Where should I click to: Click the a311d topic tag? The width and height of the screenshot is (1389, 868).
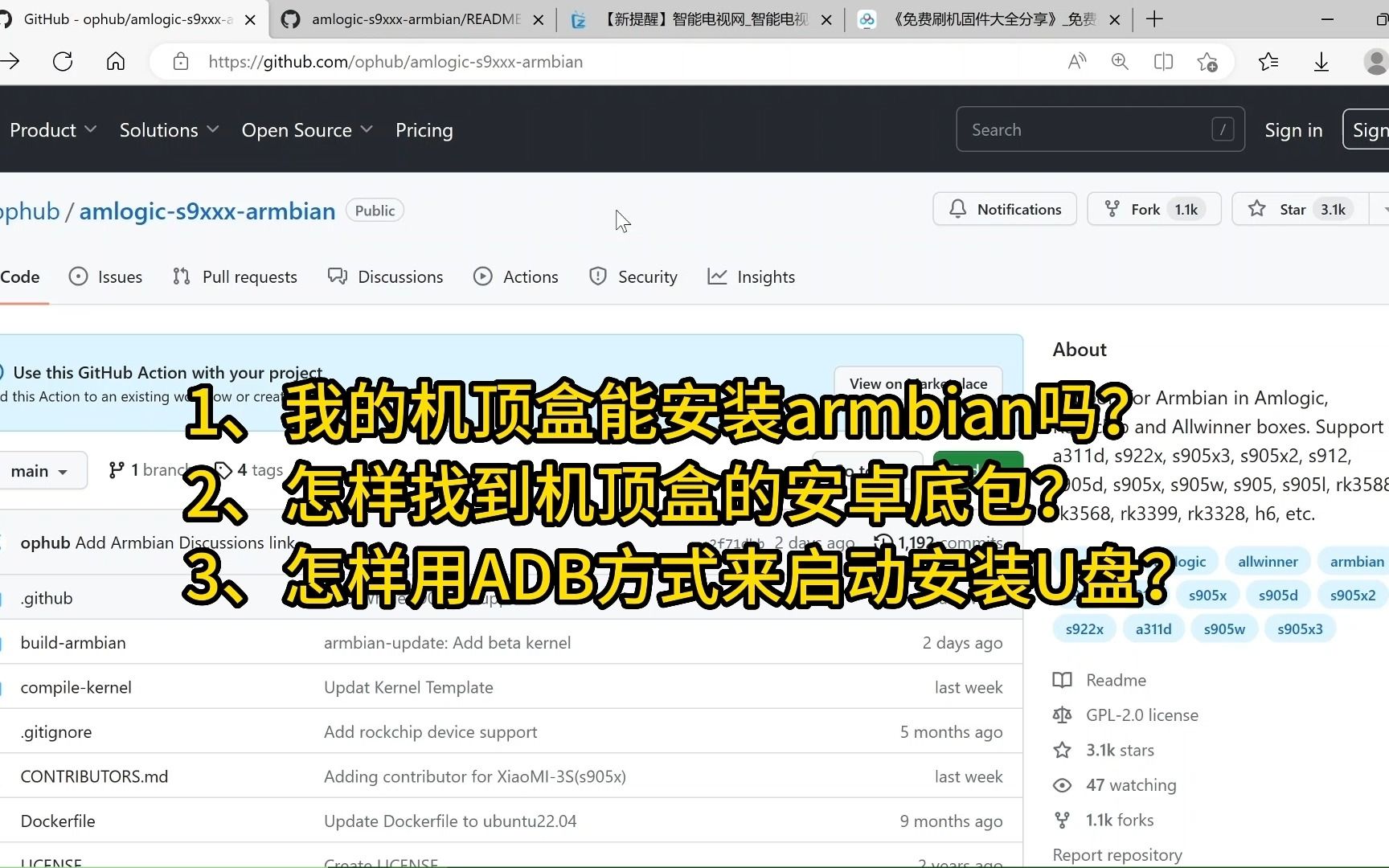coord(1153,629)
